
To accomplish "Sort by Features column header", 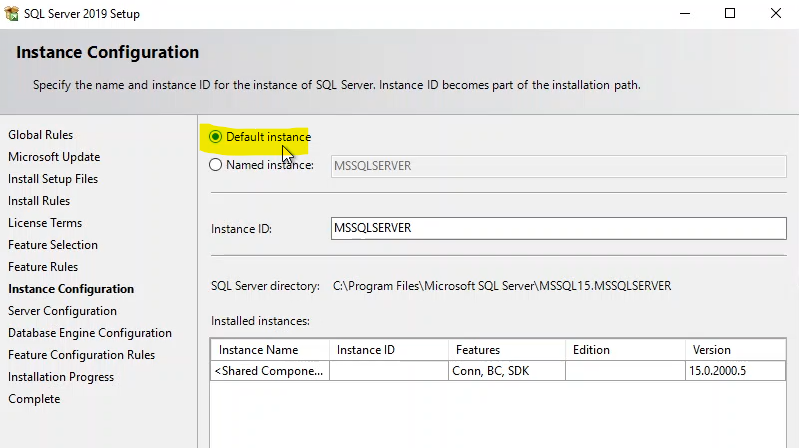I will (507, 350).
